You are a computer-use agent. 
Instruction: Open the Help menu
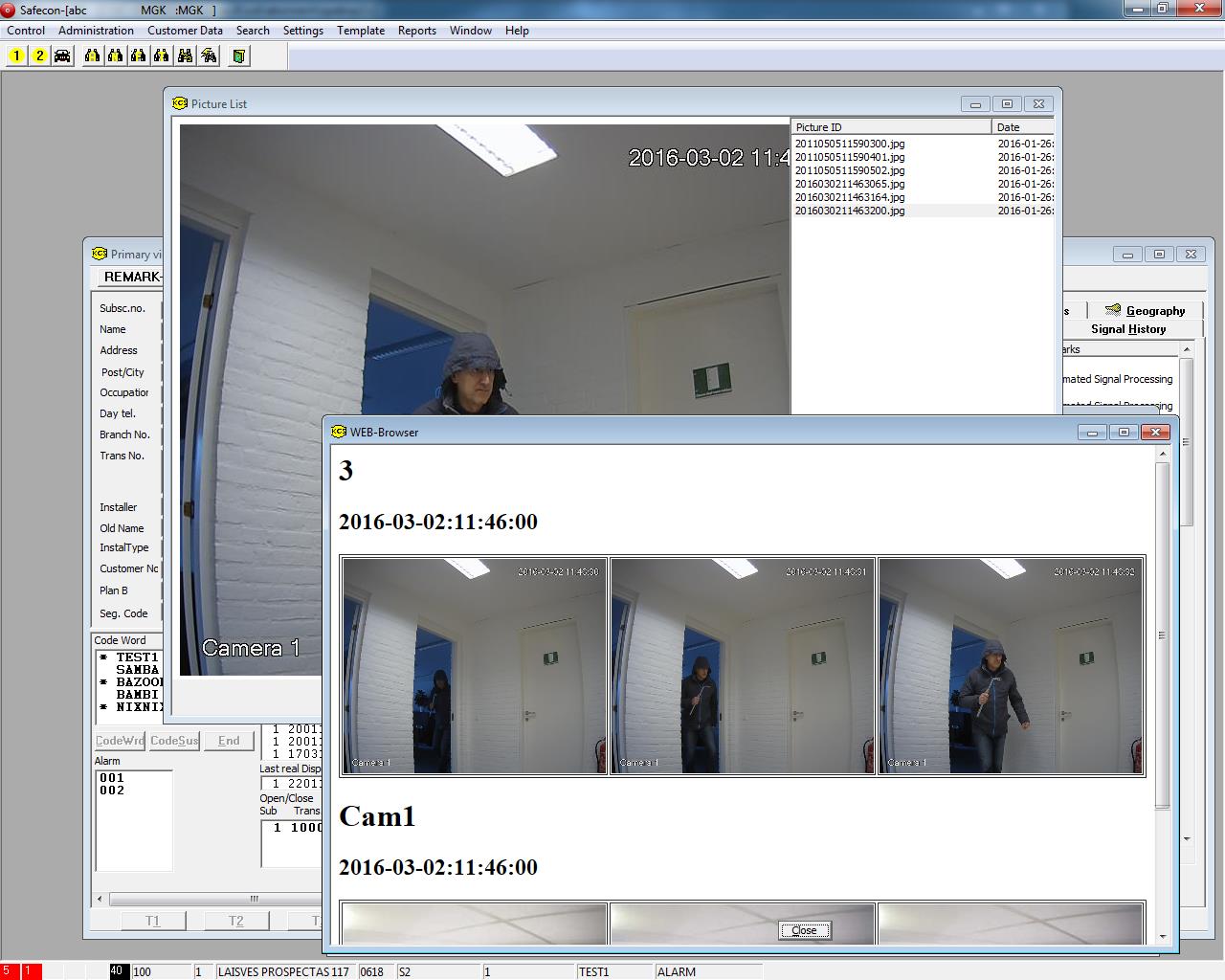click(517, 31)
